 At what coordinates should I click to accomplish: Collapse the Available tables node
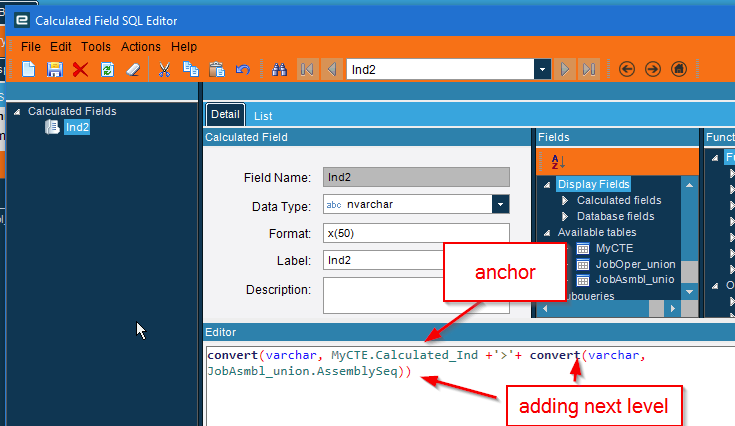(547, 233)
